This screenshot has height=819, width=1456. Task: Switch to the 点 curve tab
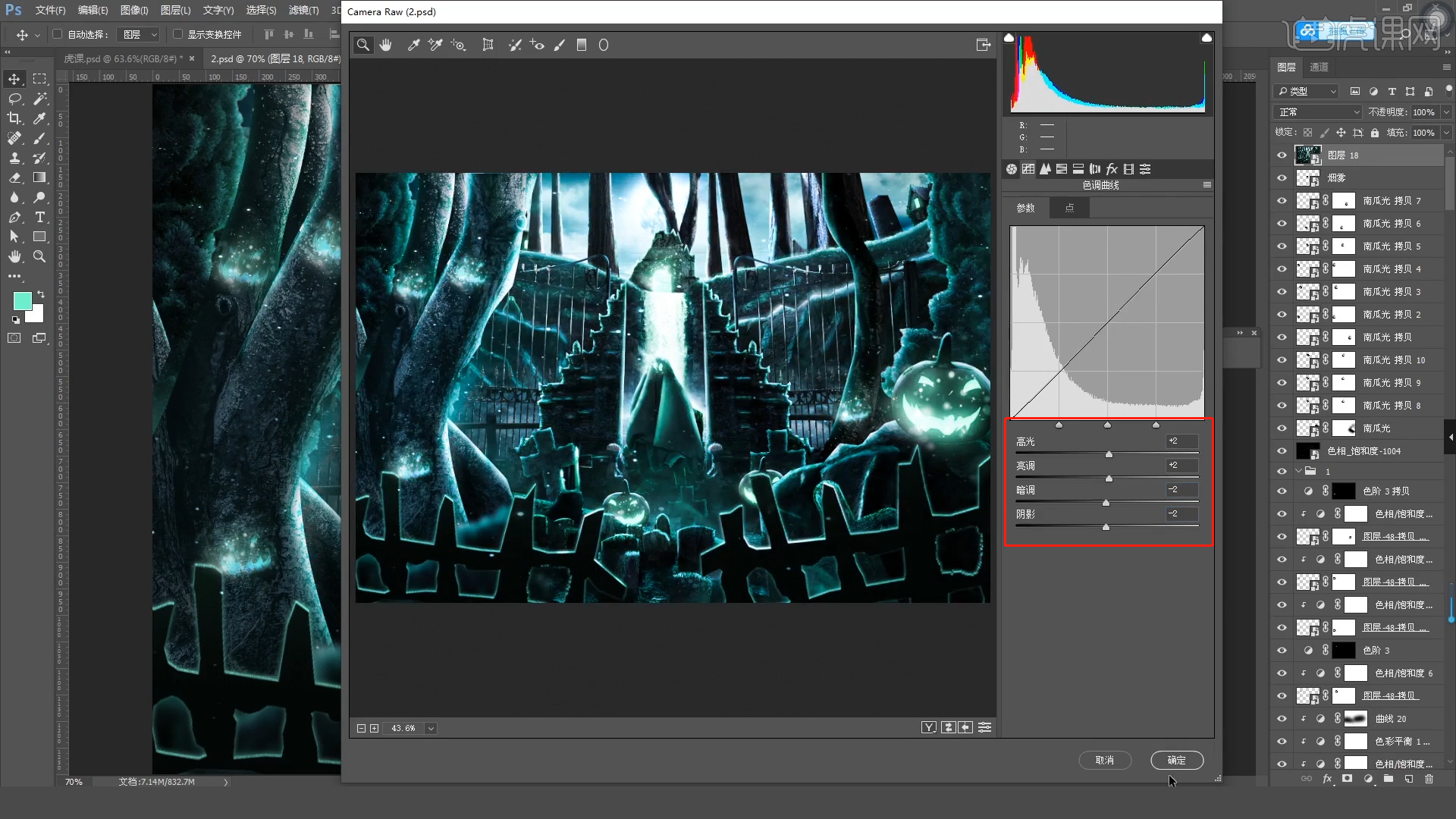pyautogui.click(x=1069, y=208)
